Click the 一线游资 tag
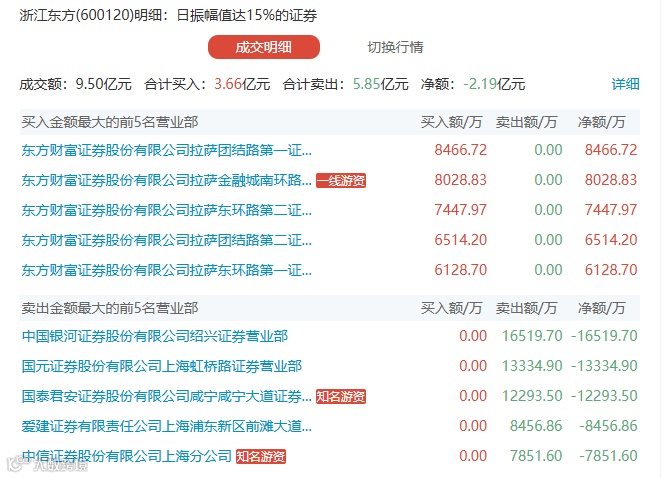 pos(341,180)
